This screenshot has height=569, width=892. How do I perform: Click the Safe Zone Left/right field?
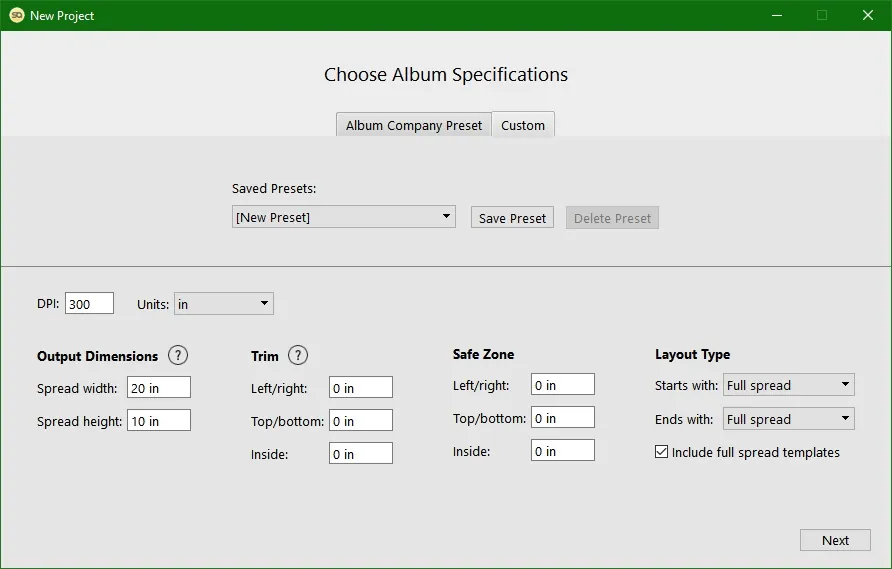pos(563,385)
